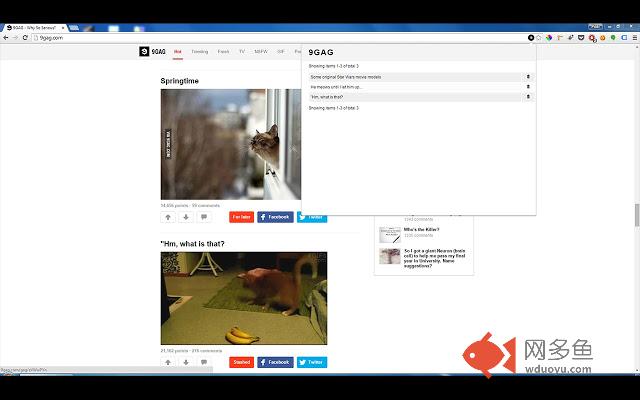Image resolution: width=640 pixels, height=400 pixels.
Task: Open the Chrome hamburger menu
Action: [x=635, y=38]
